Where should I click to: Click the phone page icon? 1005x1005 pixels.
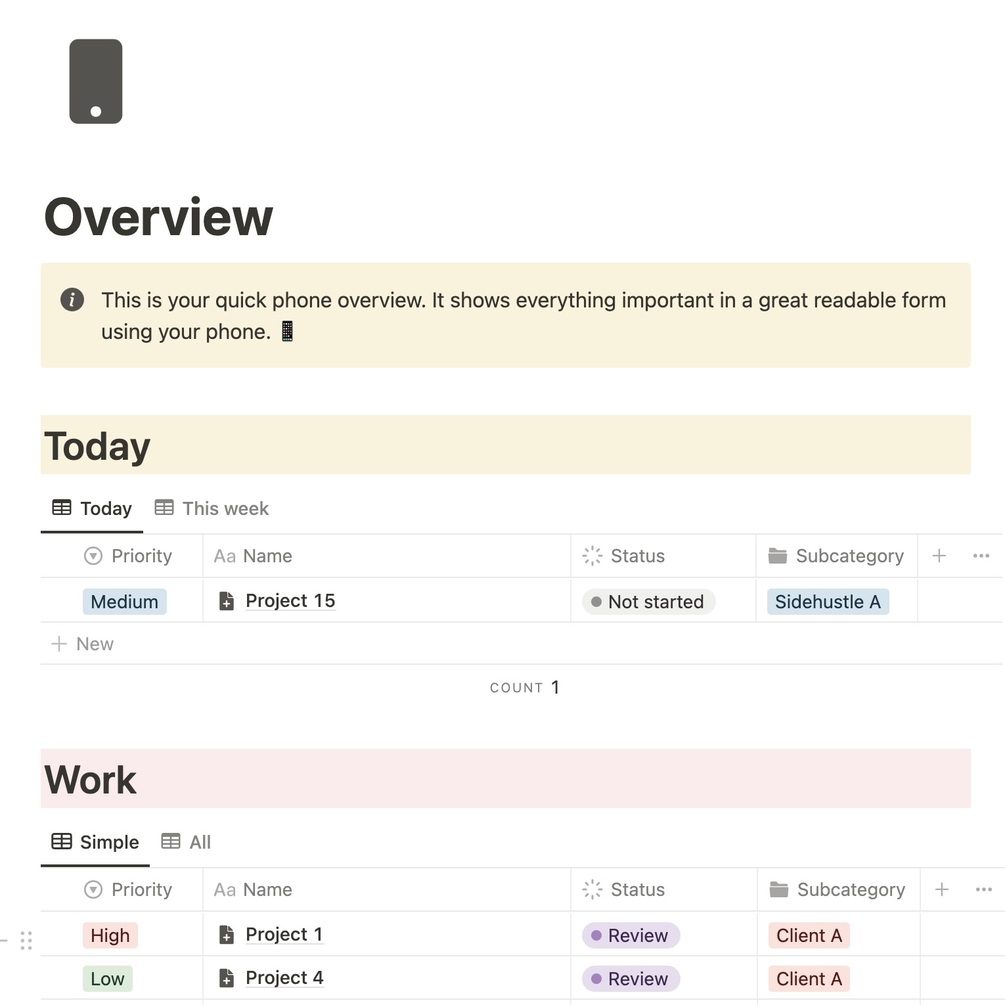pyautogui.click(x=96, y=82)
